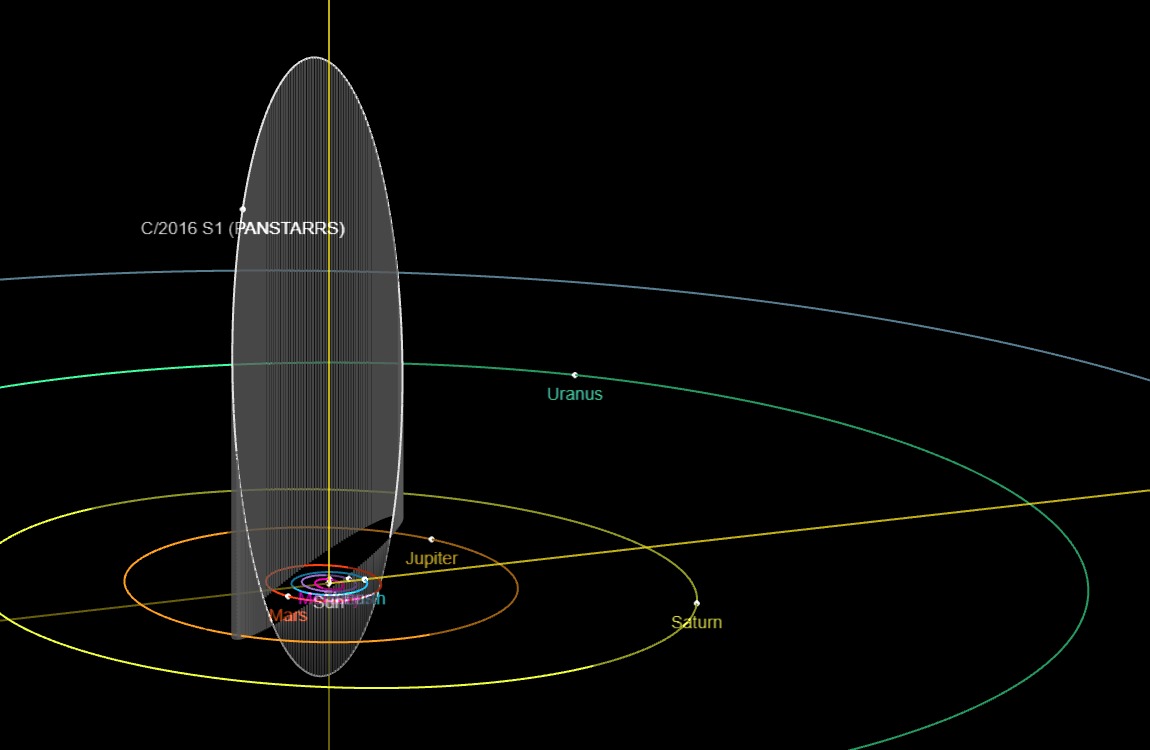Select the Uranus position dot

click(575, 375)
